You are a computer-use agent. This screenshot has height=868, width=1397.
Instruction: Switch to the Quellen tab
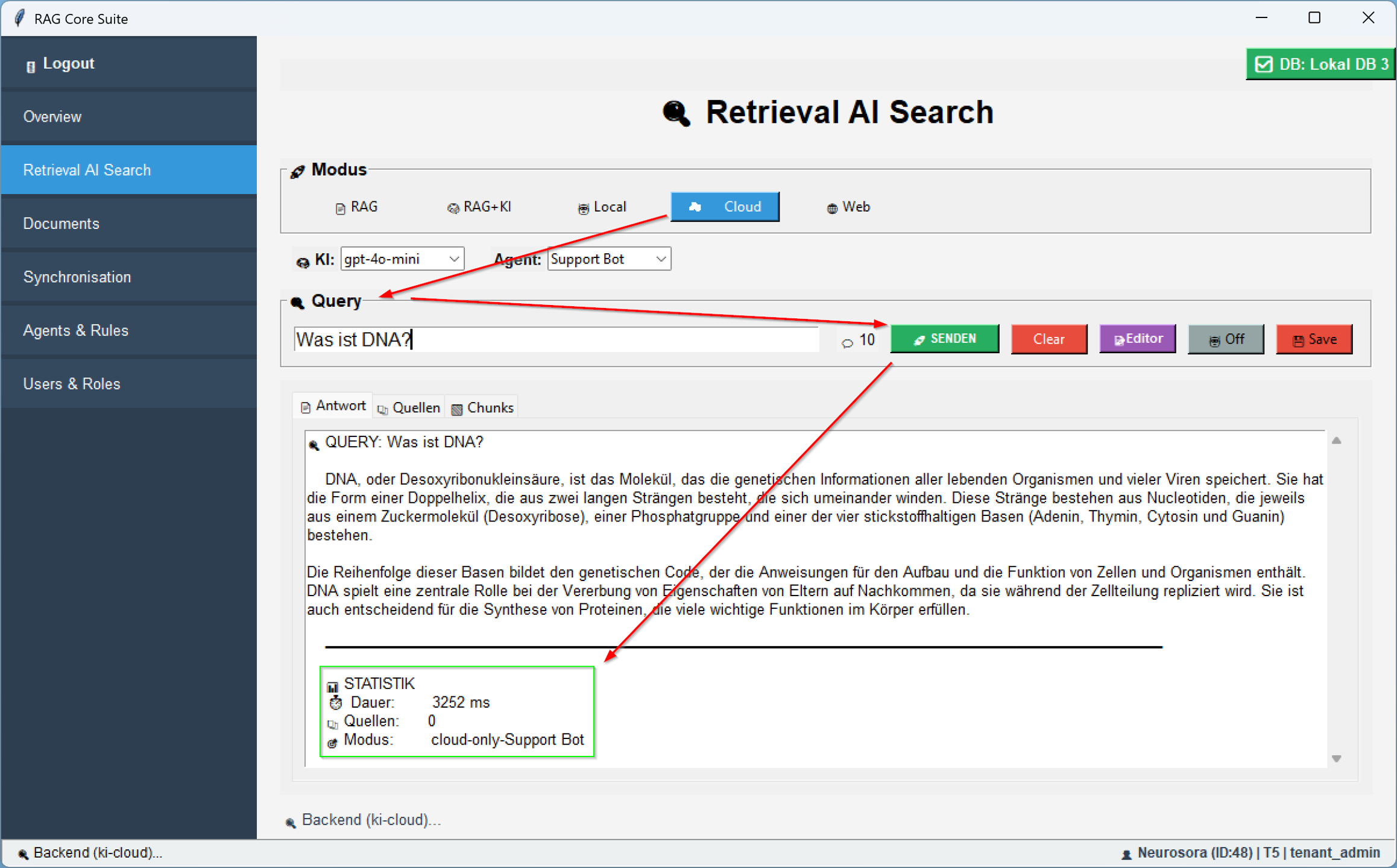click(409, 407)
